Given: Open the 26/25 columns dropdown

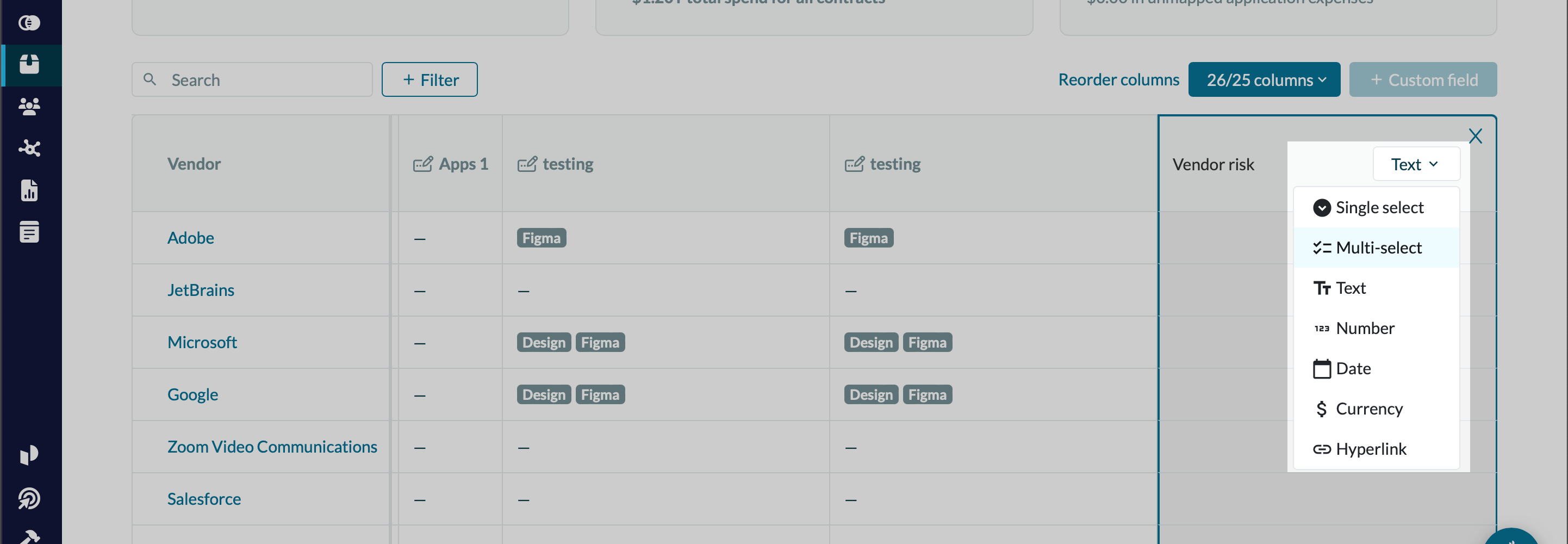Looking at the screenshot, I should [1264, 79].
